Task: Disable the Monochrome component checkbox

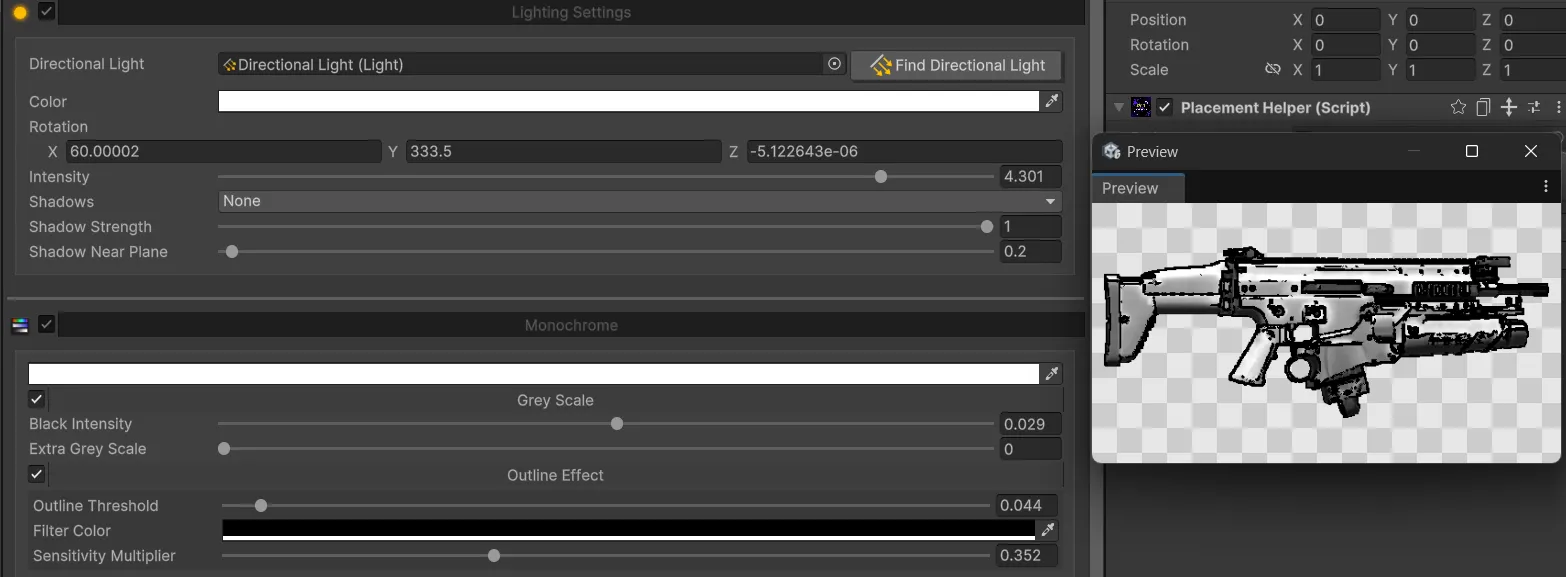Action: tap(46, 324)
